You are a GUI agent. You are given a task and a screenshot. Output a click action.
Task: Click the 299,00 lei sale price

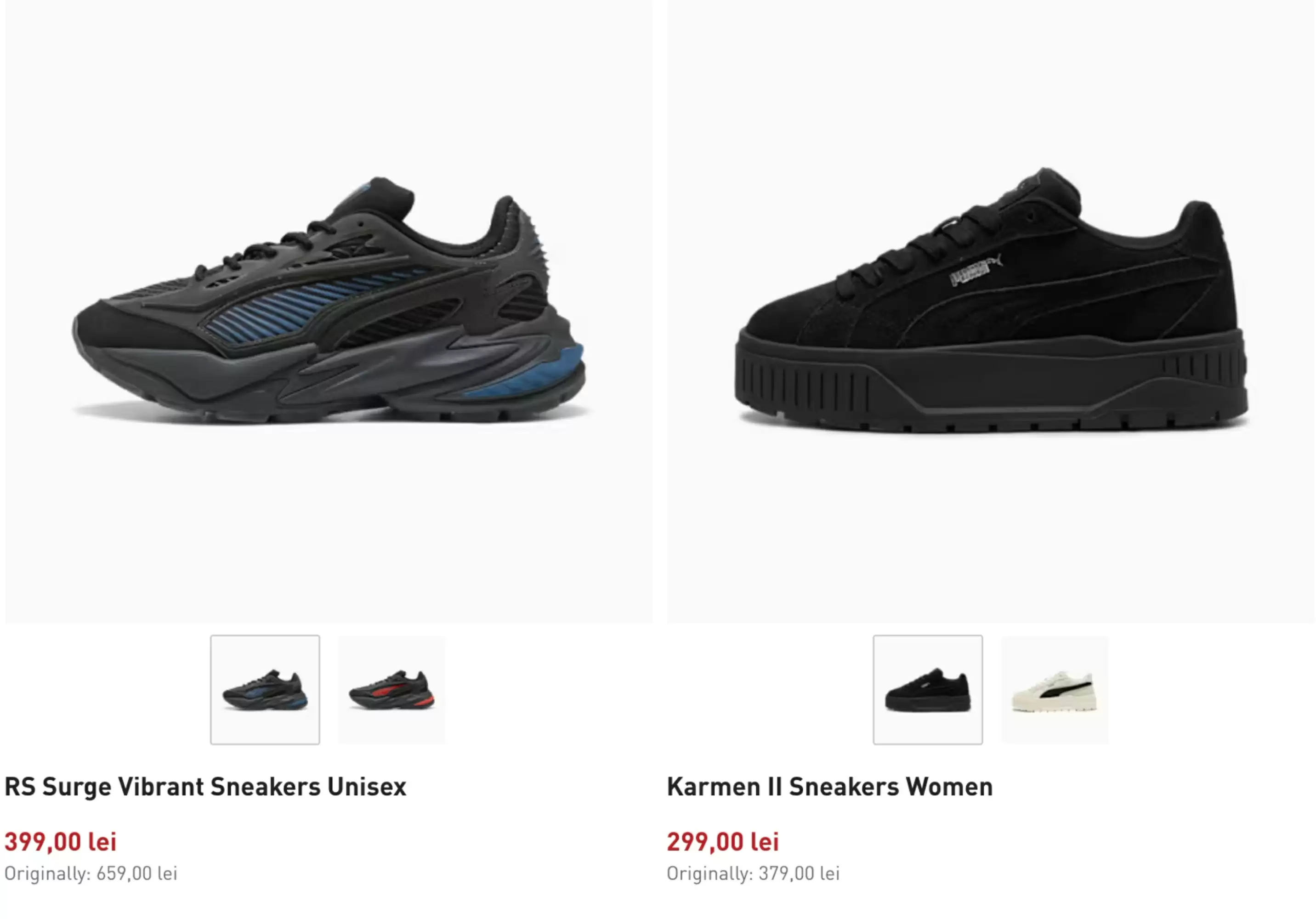point(723,842)
